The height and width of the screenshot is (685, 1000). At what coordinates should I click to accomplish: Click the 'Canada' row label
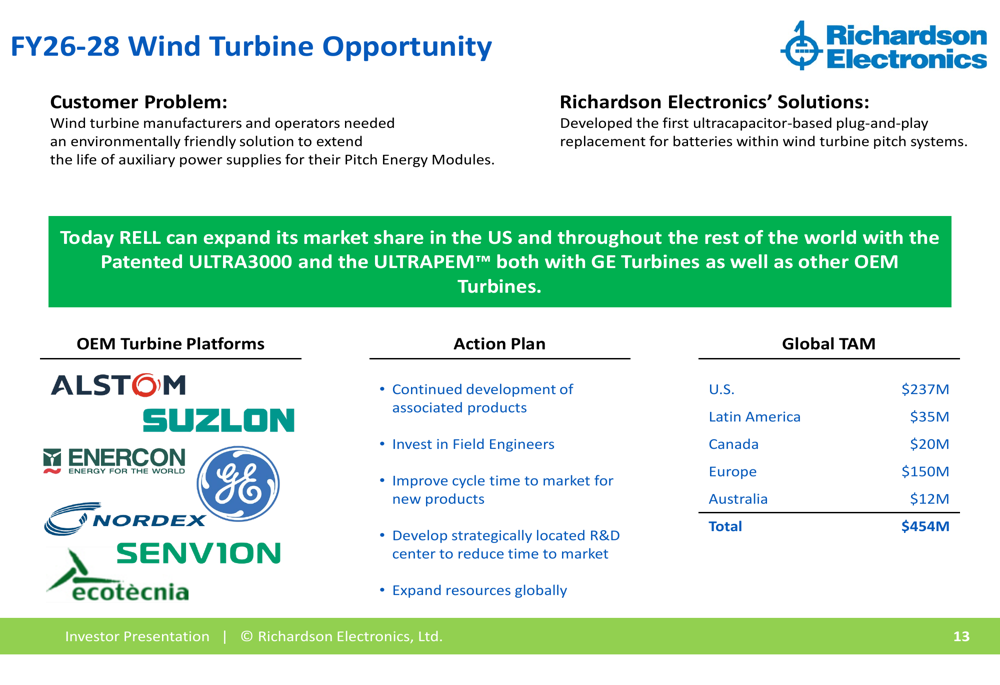pyautogui.click(x=733, y=444)
